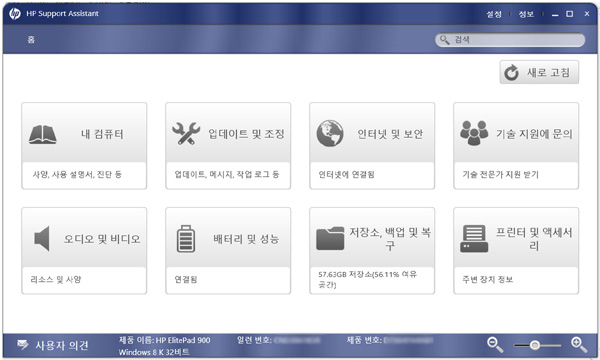
Task: Click the text 사양, 사용 설명서, 진단 등
Action: tap(77, 174)
